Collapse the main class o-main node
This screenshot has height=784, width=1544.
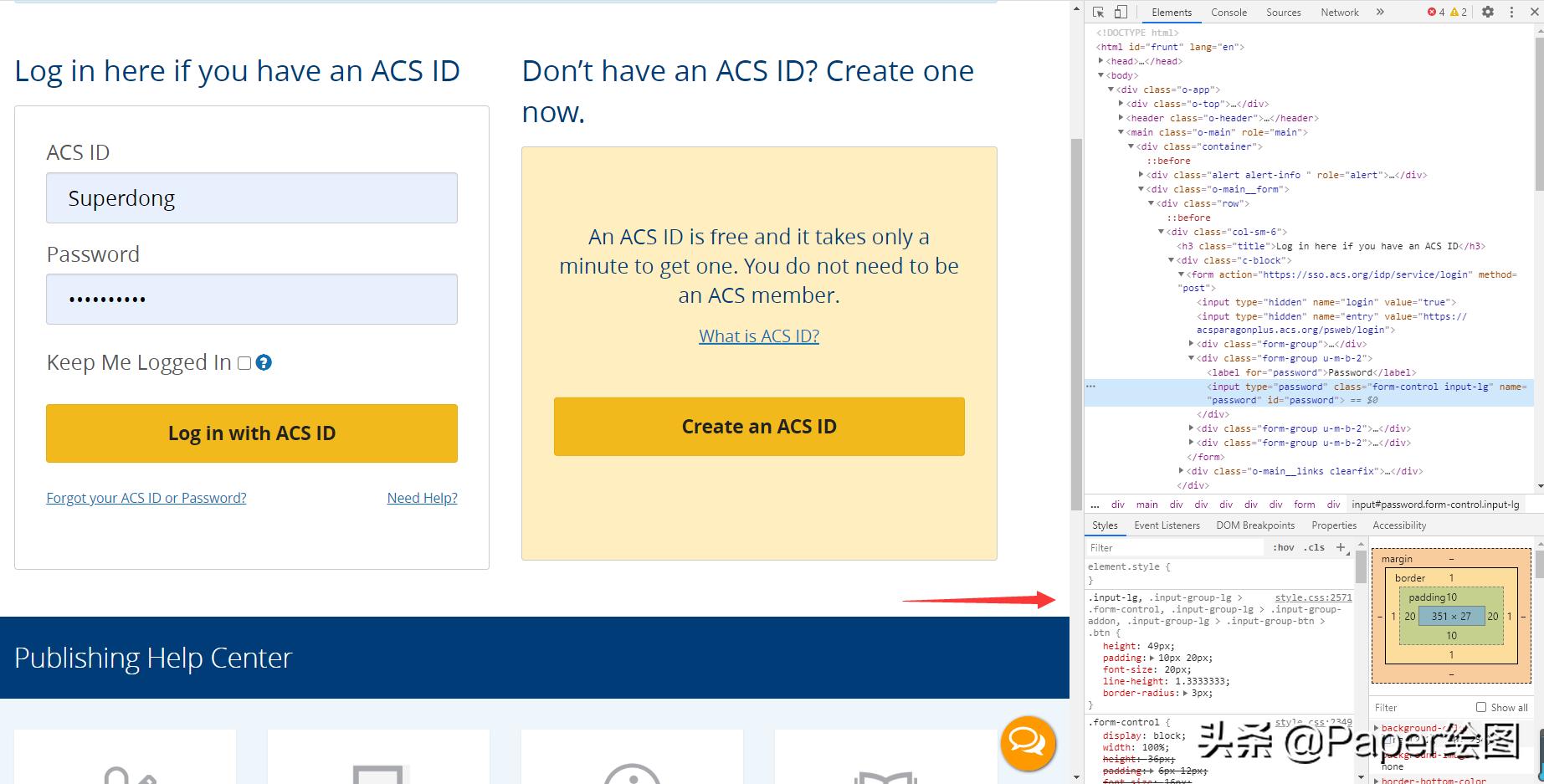[x=1121, y=132]
